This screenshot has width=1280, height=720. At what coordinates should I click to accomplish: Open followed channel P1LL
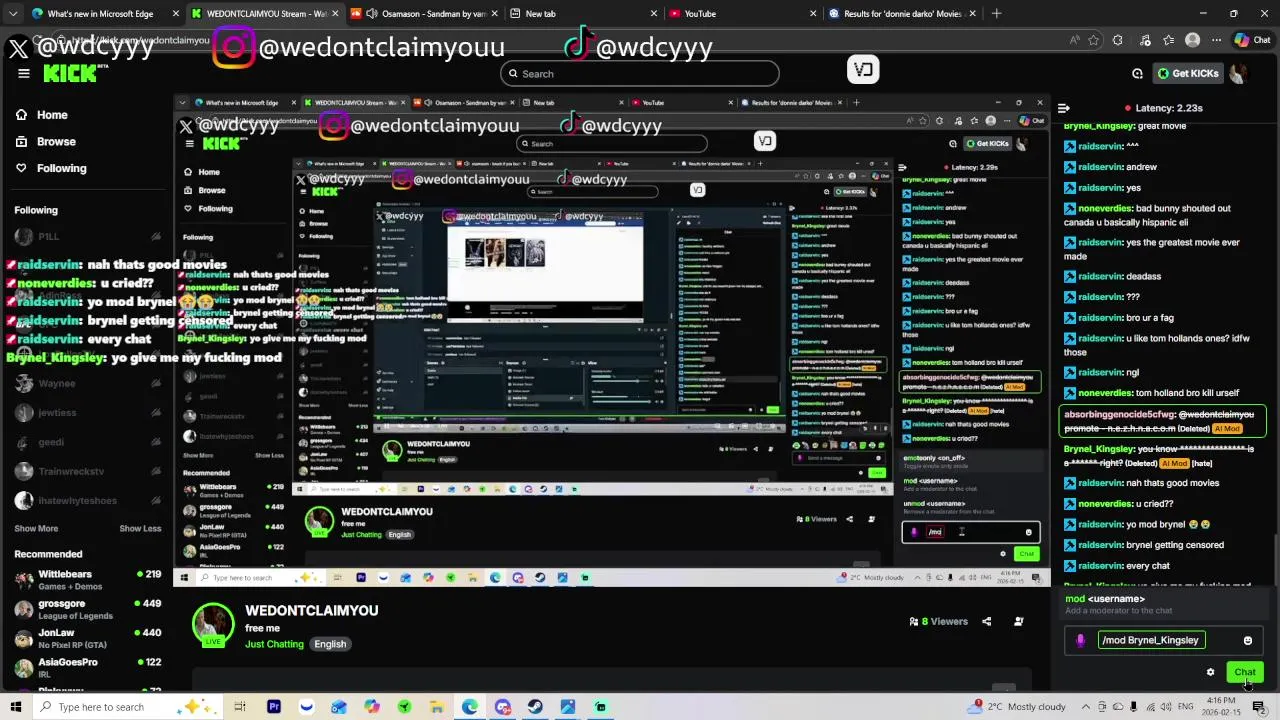(x=88, y=237)
